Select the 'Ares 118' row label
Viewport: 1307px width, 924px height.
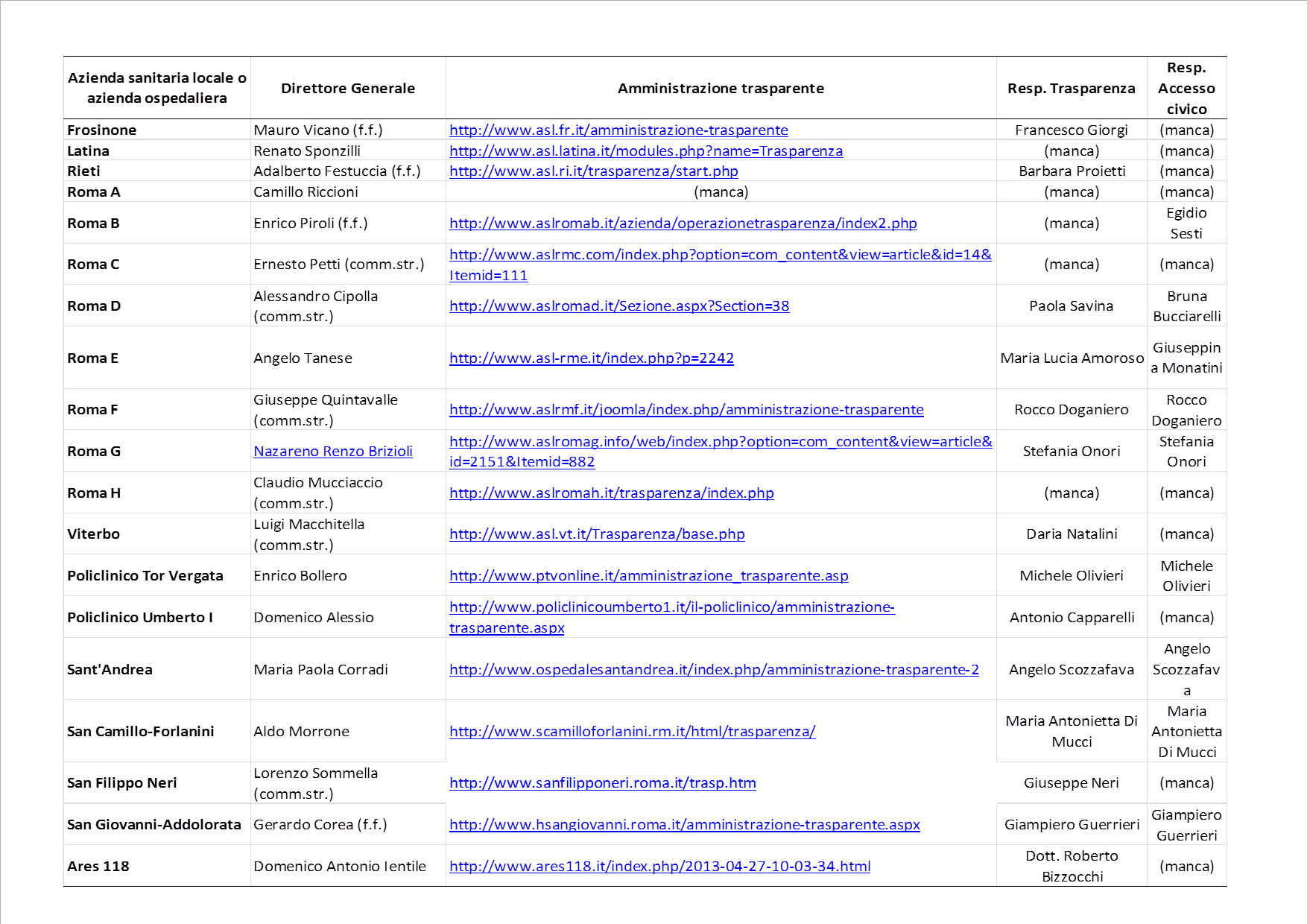point(98,866)
